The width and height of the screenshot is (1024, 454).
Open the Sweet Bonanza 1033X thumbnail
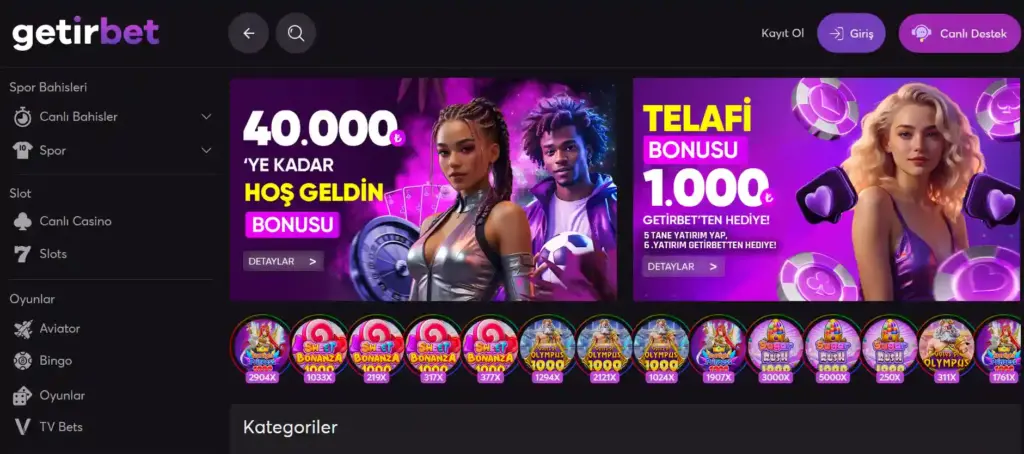click(x=319, y=349)
